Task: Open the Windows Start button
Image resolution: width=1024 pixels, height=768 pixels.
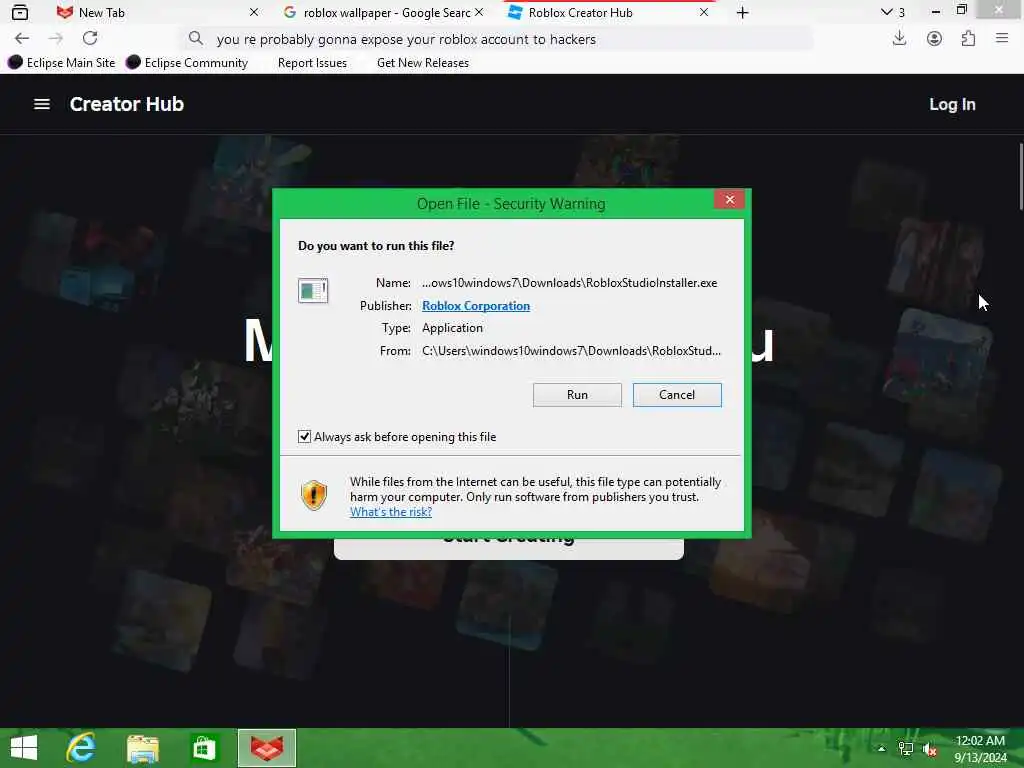Action: coord(24,748)
